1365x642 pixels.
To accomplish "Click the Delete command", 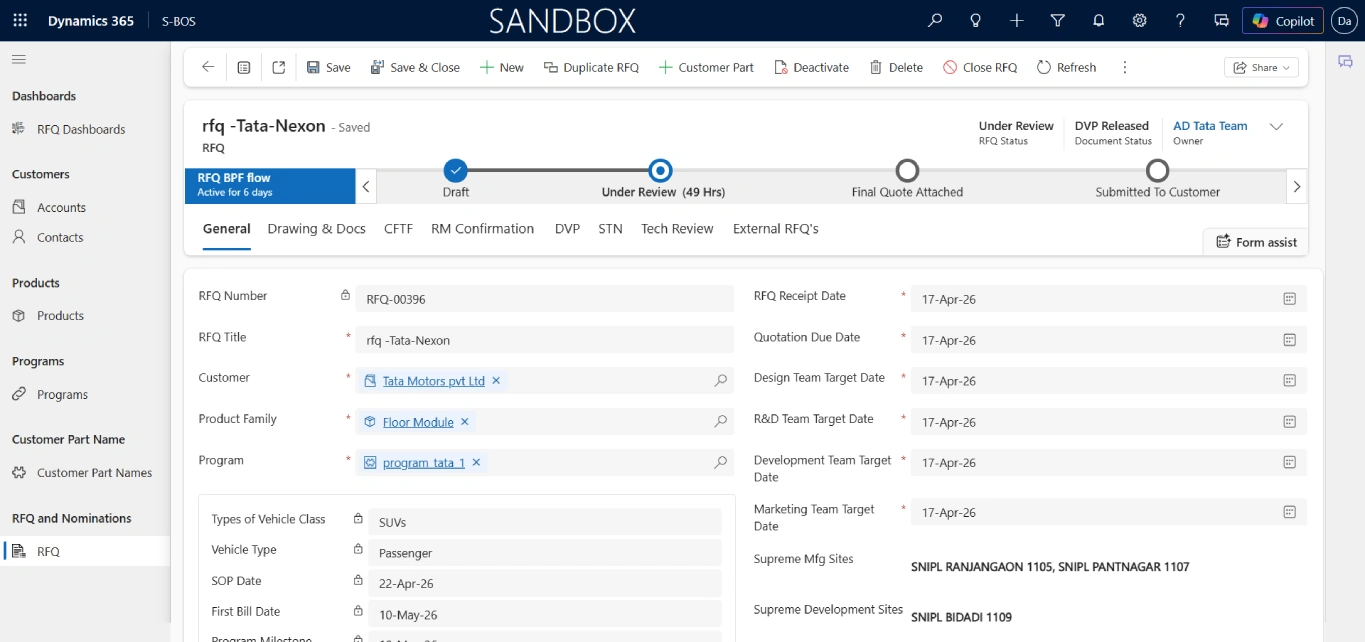I will point(896,67).
